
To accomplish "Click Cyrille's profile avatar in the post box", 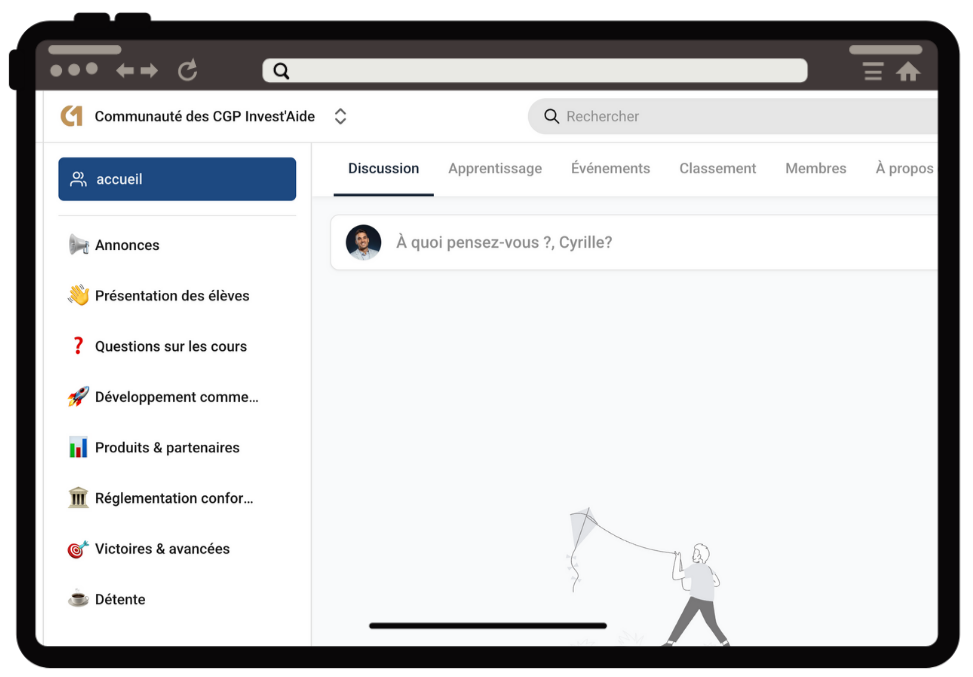I will 363,242.
